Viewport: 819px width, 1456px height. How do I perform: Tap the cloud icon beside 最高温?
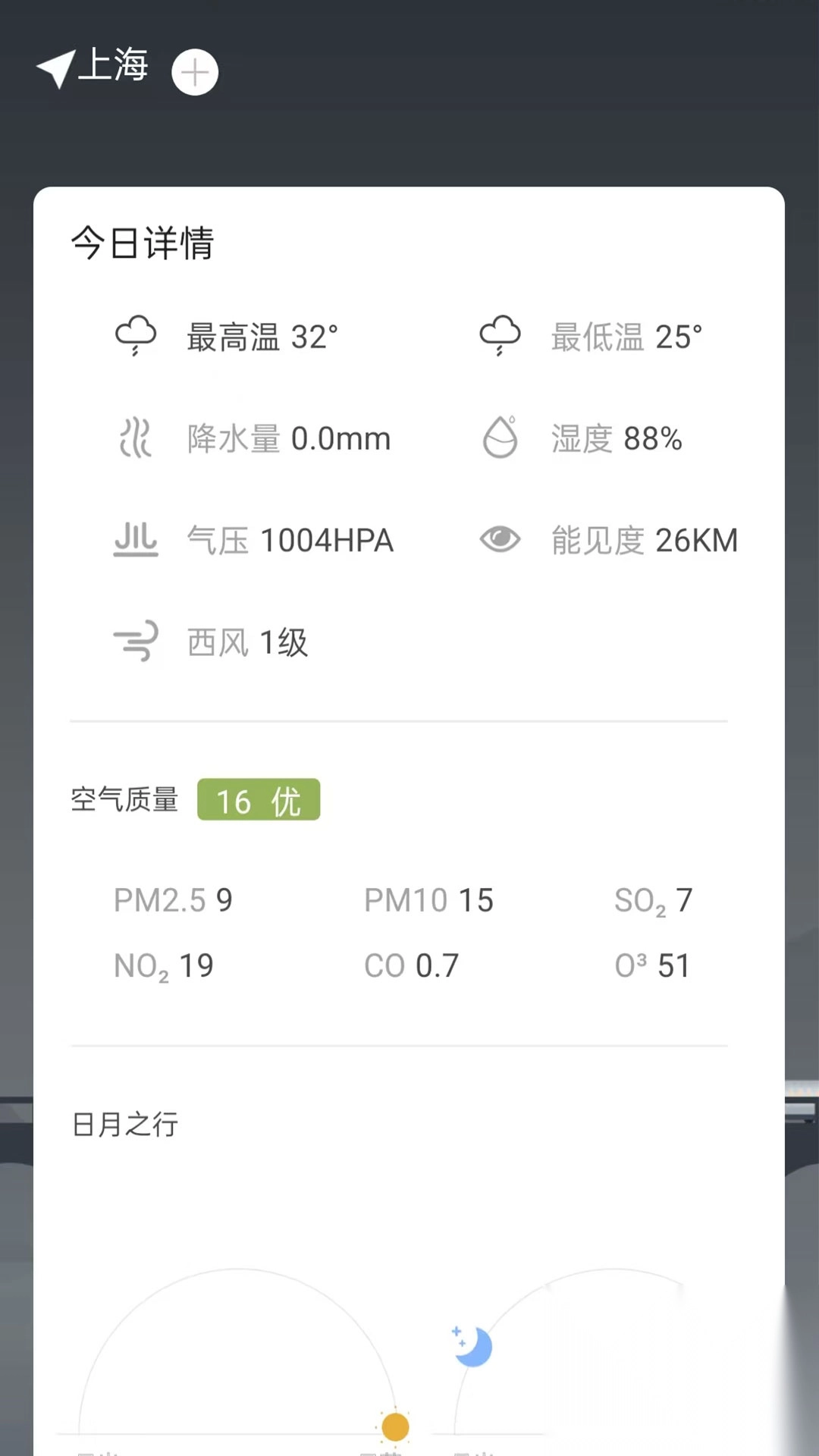(x=136, y=336)
